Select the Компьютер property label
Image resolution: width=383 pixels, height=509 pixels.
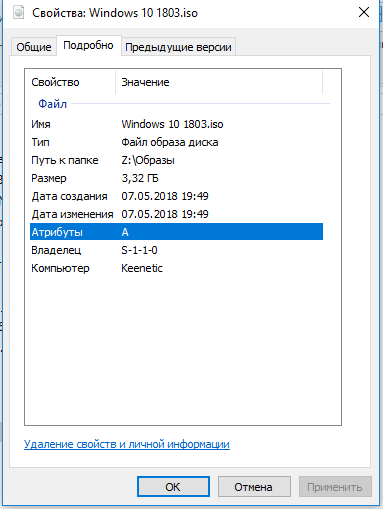point(60,268)
